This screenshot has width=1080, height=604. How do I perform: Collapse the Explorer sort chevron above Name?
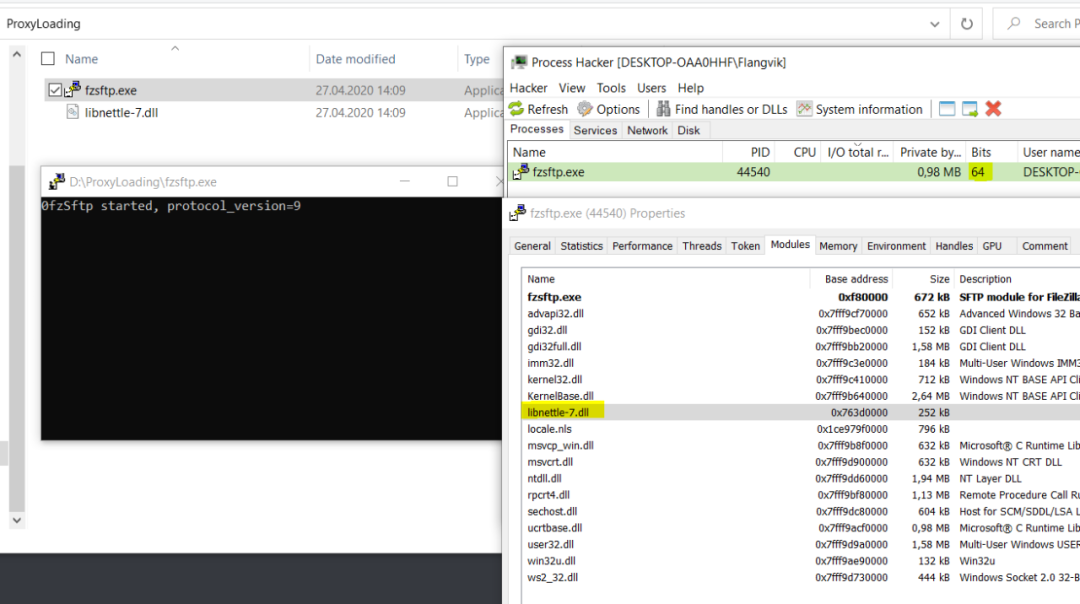[x=175, y=48]
